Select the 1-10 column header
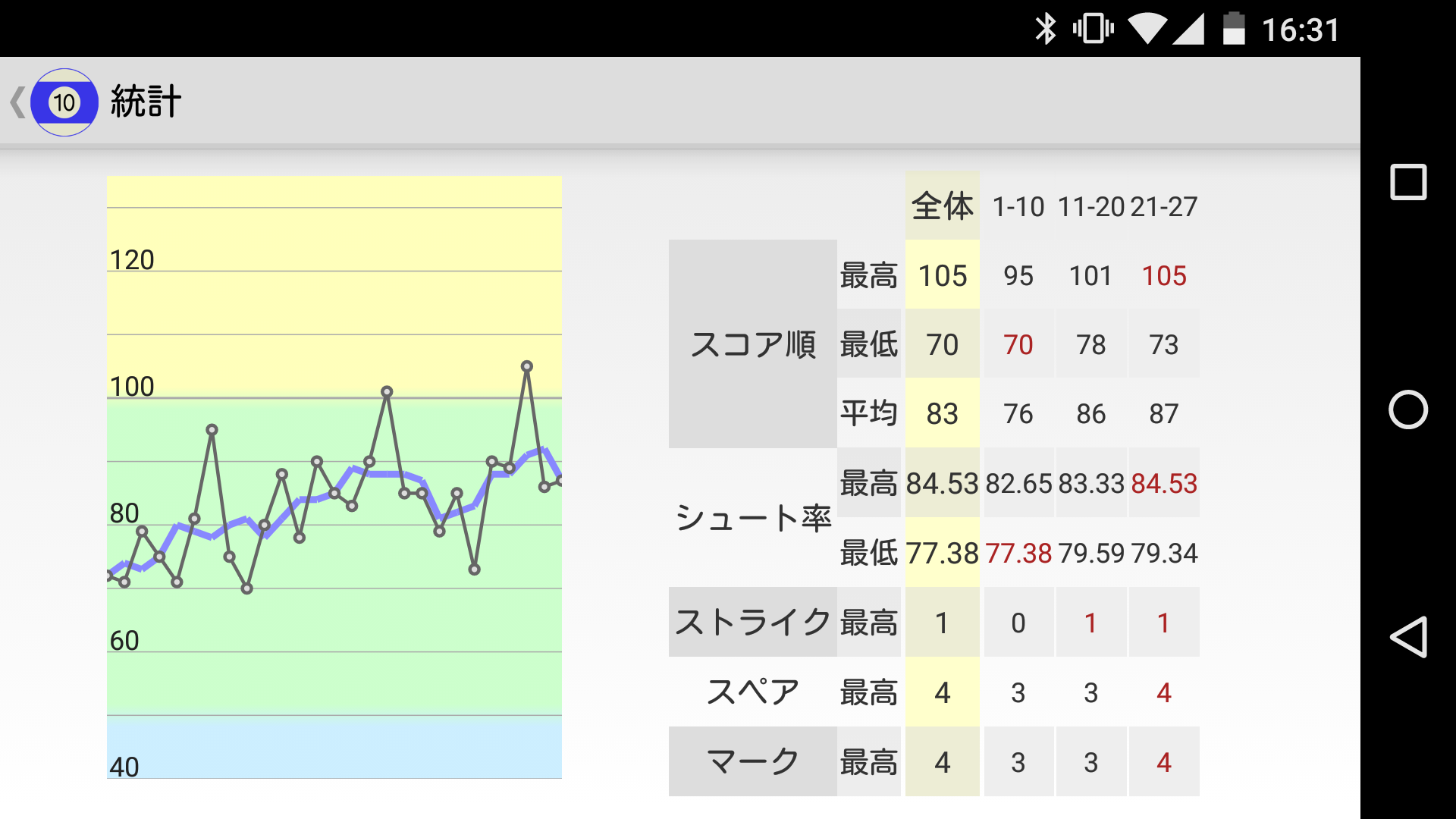The image size is (1456, 819). click(x=1018, y=206)
